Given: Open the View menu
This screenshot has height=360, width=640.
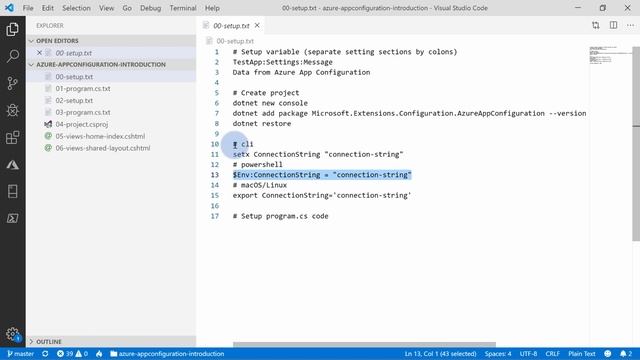Looking at the screenshot, I should coord(107,8).
